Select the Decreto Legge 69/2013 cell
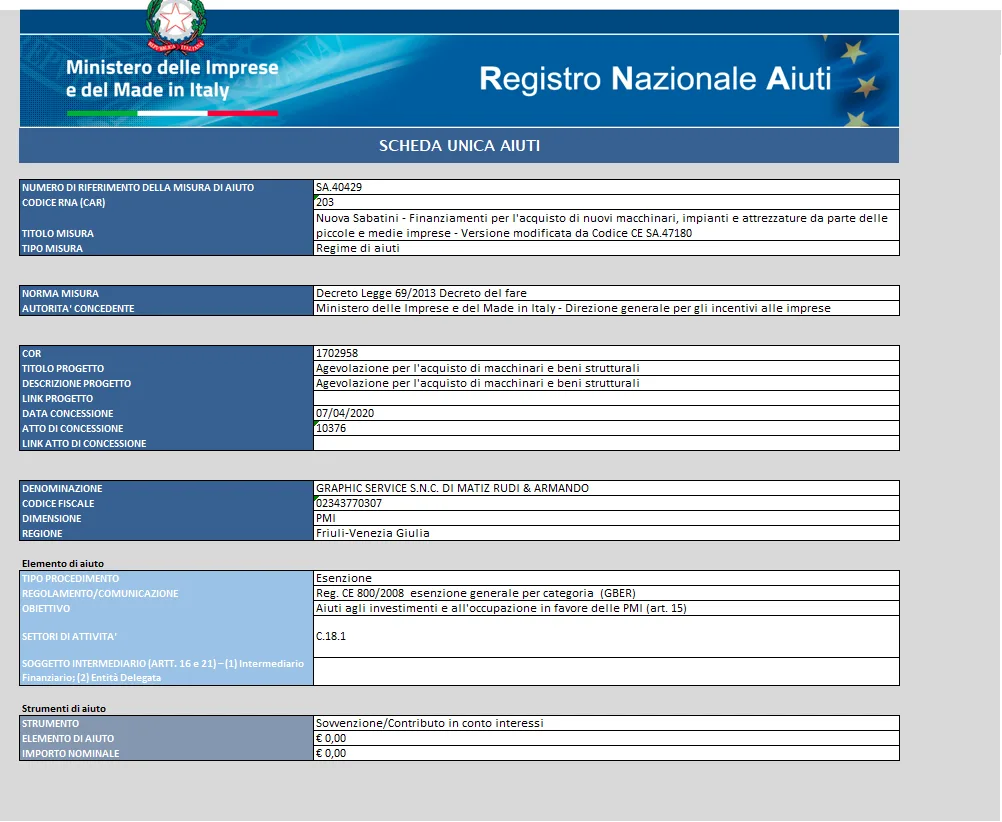1002x822 pixels. point(606,293)
